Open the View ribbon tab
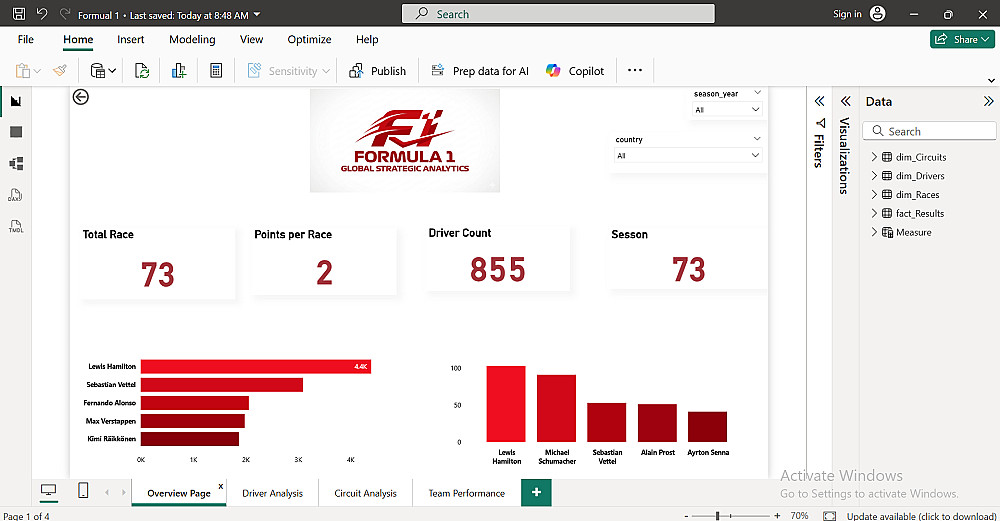 [251, 40]
